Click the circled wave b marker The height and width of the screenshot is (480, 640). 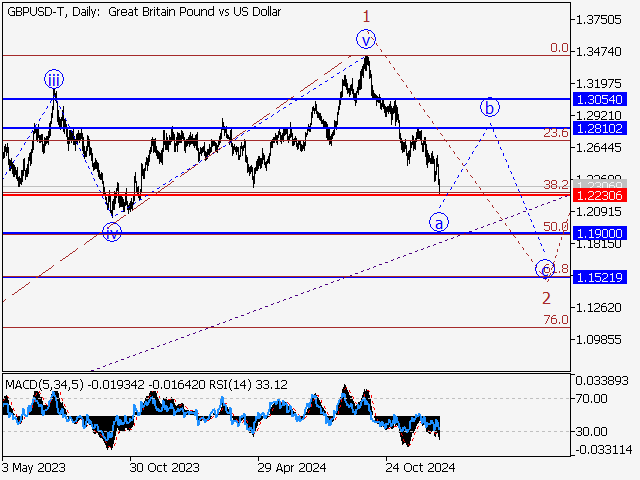(x=489, y=106)
